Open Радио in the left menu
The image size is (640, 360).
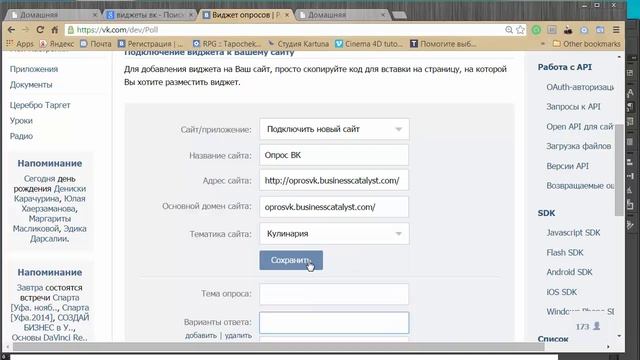(21, 136)
